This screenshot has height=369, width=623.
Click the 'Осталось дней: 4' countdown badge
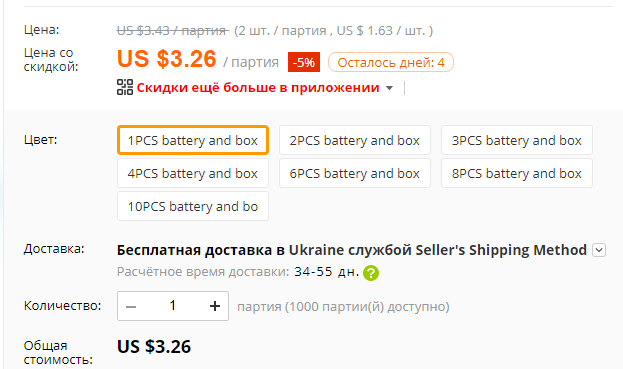click(391, 62)
